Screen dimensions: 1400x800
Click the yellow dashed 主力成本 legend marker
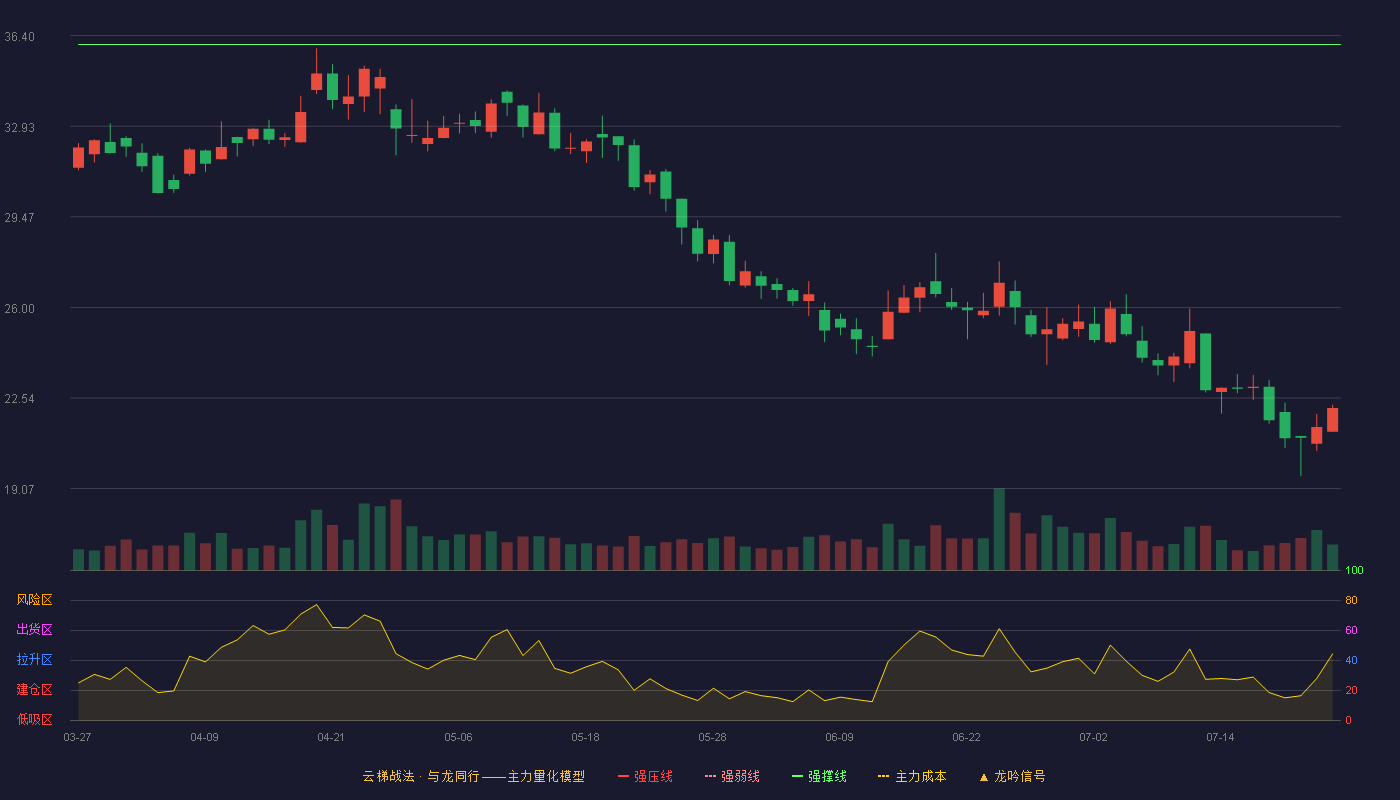point(884,776)
